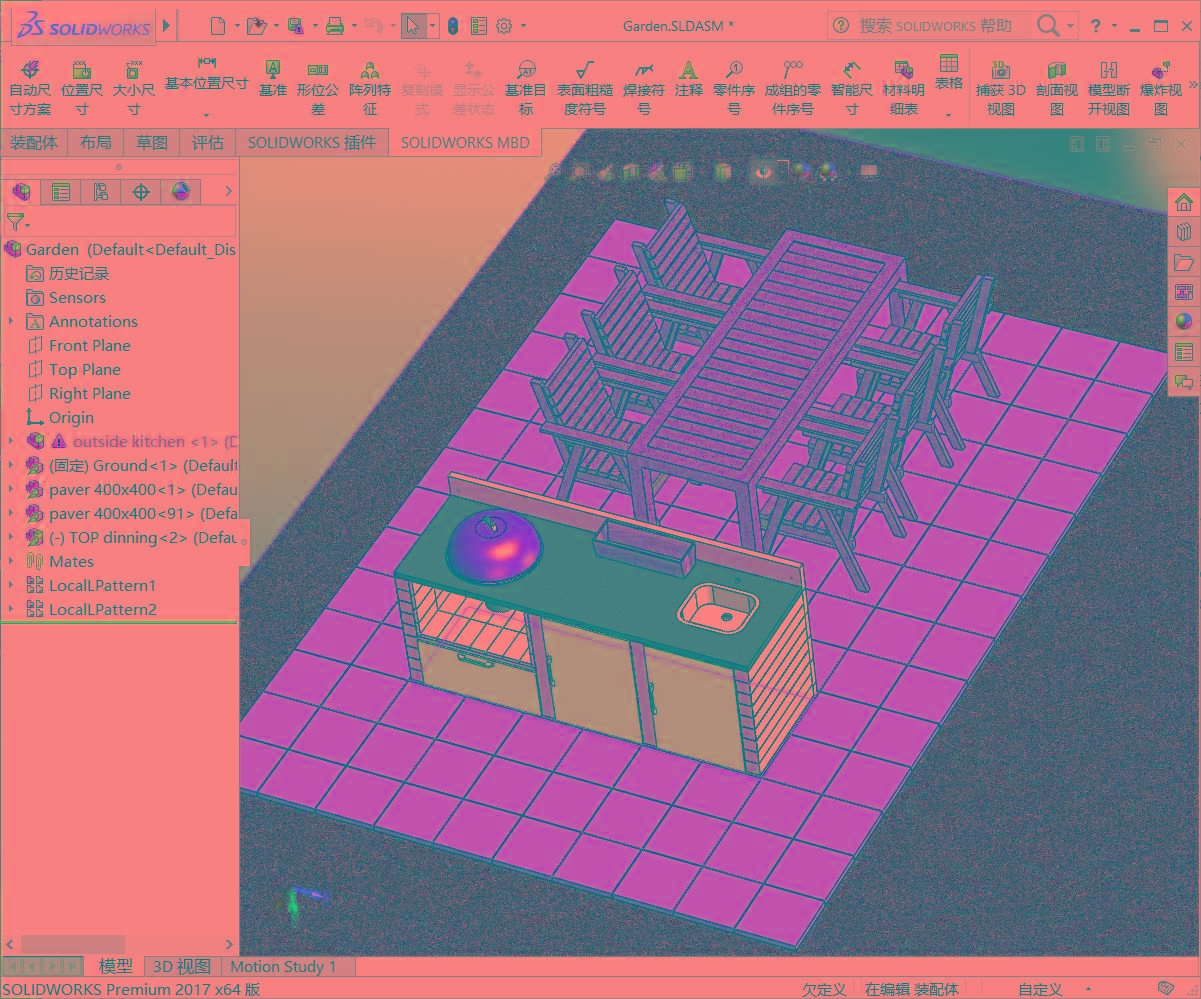Image resolution: width=1201 pixels, height=999 pixels.
Task: Click the Stacked Balloon (成组的零件序号) tool
Action: tap(792, 88)
